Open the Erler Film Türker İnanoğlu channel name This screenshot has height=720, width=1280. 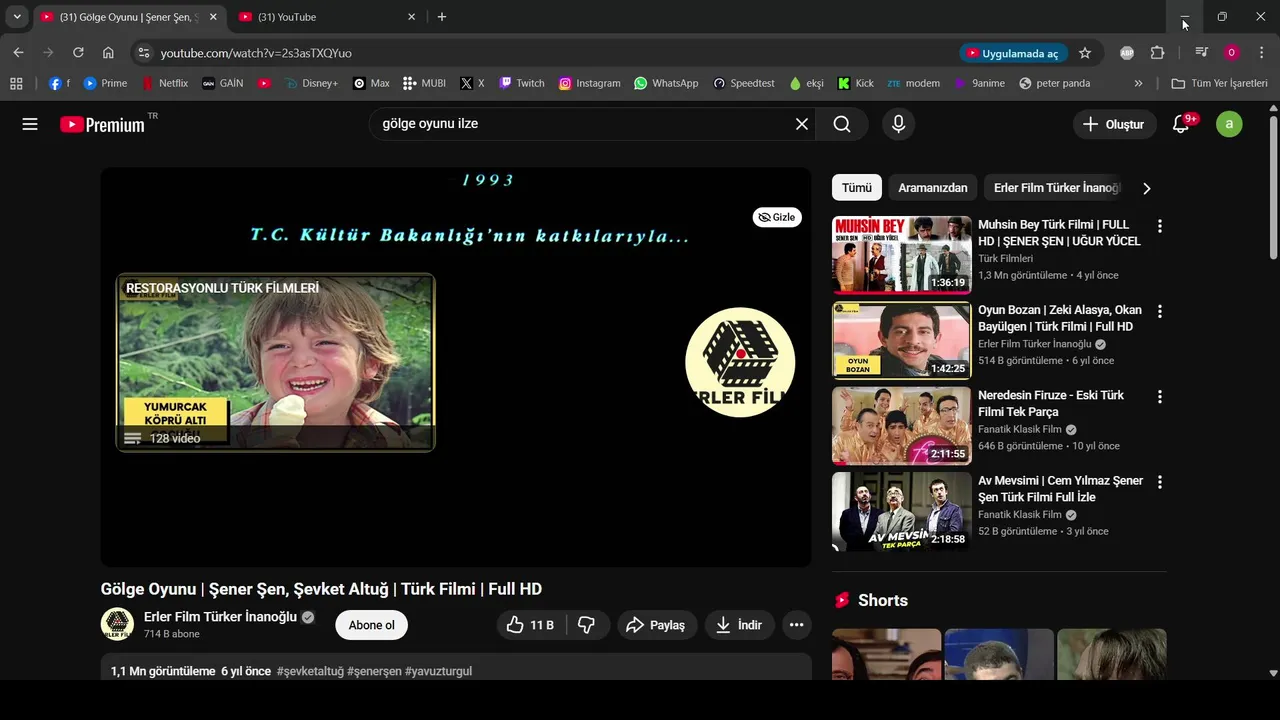point(220,617)
